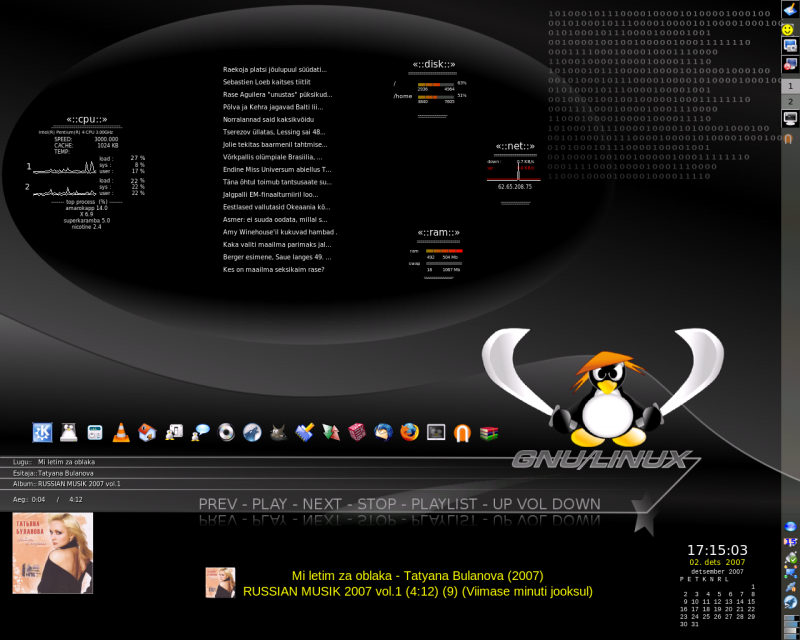This screenshot has height=640, width=800.
Task: Click PREV to play previous track
Action: [218, 504]
